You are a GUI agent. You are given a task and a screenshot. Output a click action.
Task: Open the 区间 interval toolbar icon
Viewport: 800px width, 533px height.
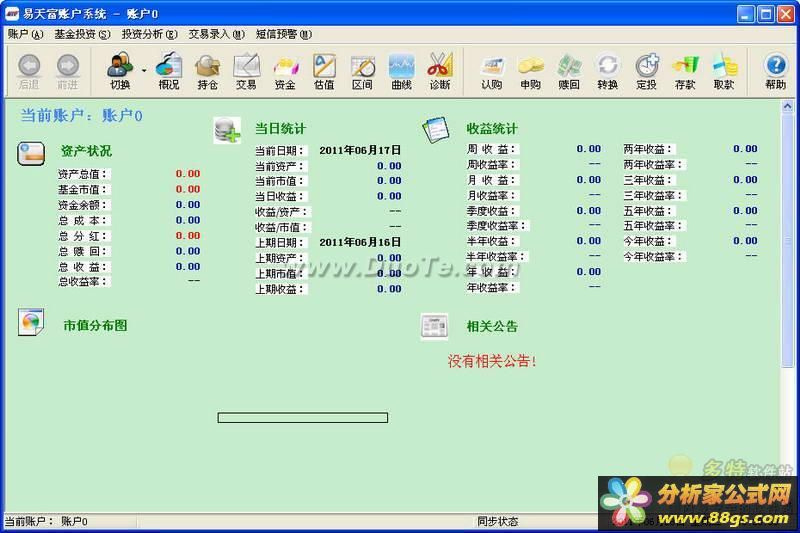[x=363, y=71]
